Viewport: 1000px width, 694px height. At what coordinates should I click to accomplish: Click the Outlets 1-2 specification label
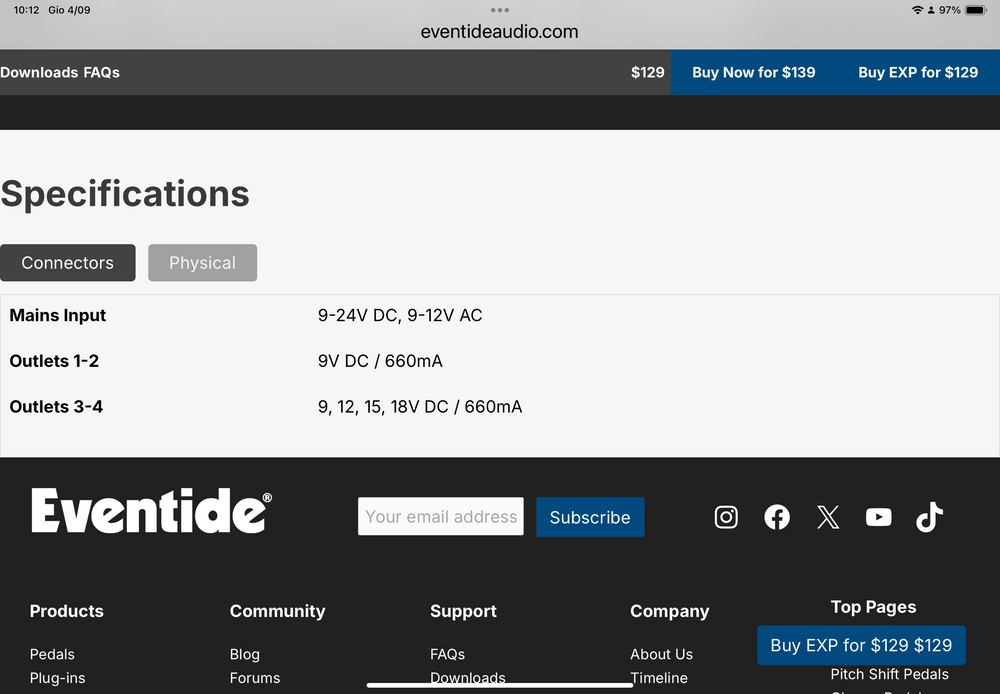pos(54,361)
